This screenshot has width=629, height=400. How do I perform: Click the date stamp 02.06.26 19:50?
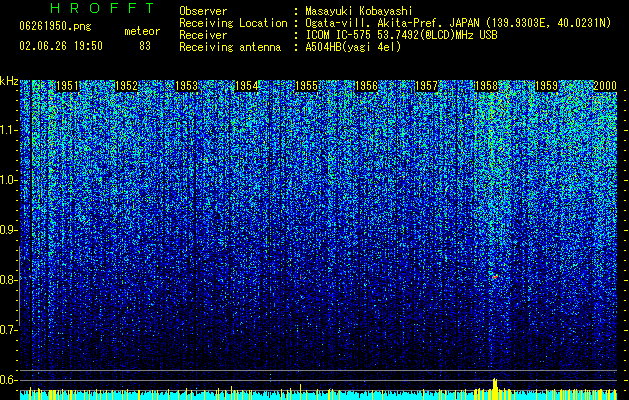point(61,46)
